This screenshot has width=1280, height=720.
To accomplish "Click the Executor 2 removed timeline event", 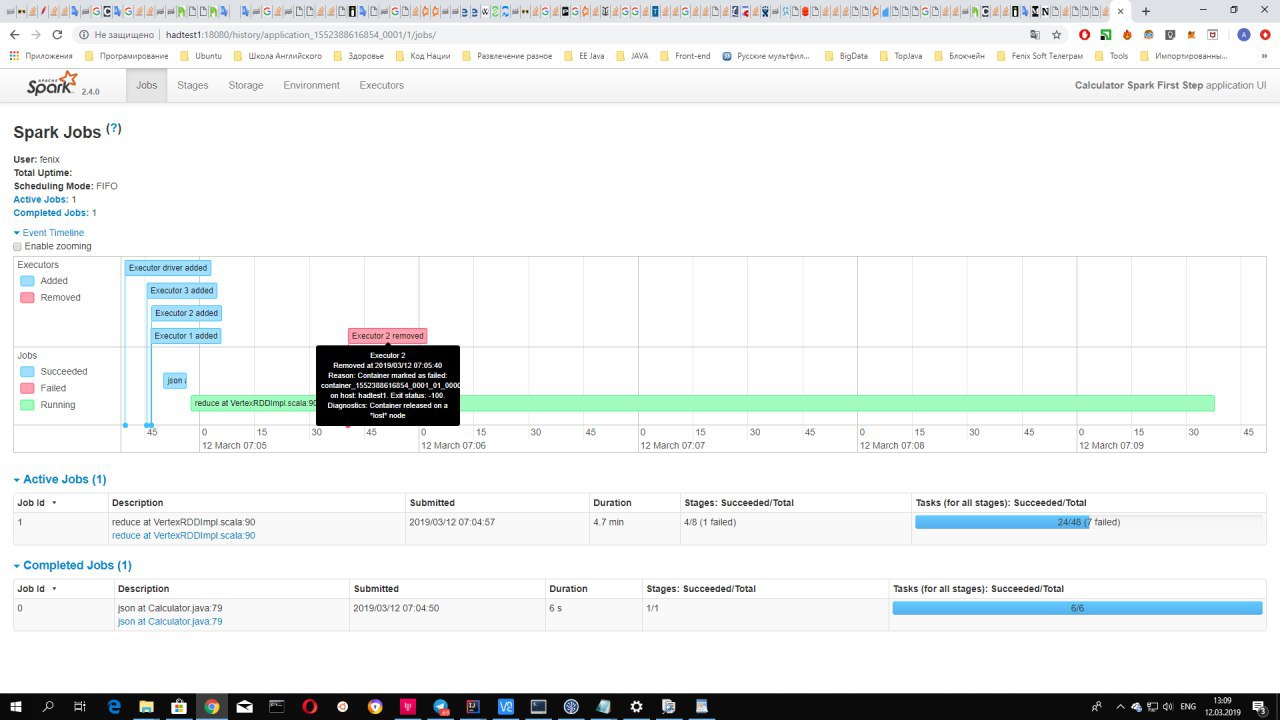I will (x=387, y=336).
